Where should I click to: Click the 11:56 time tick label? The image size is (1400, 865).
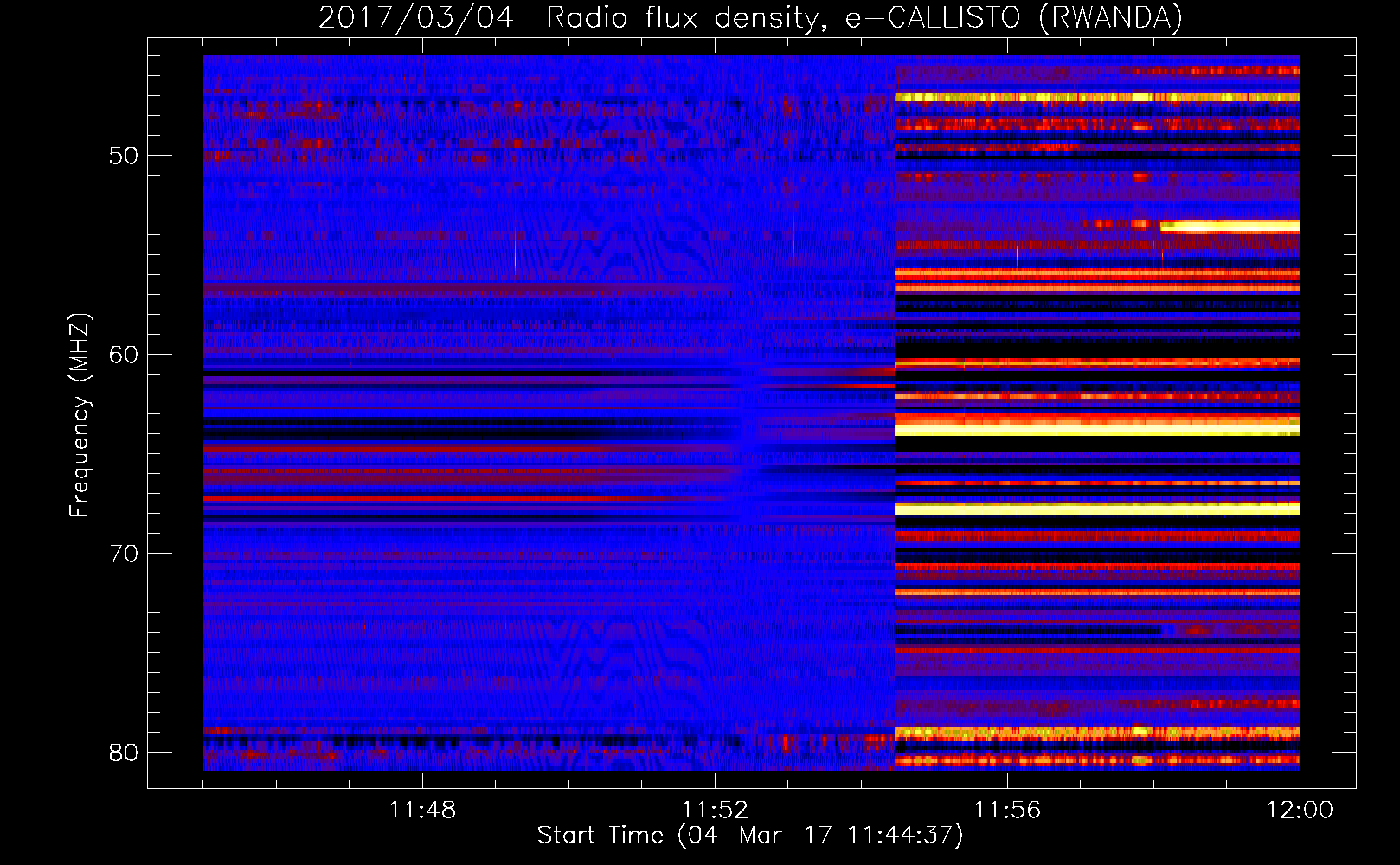(1007, 811)
